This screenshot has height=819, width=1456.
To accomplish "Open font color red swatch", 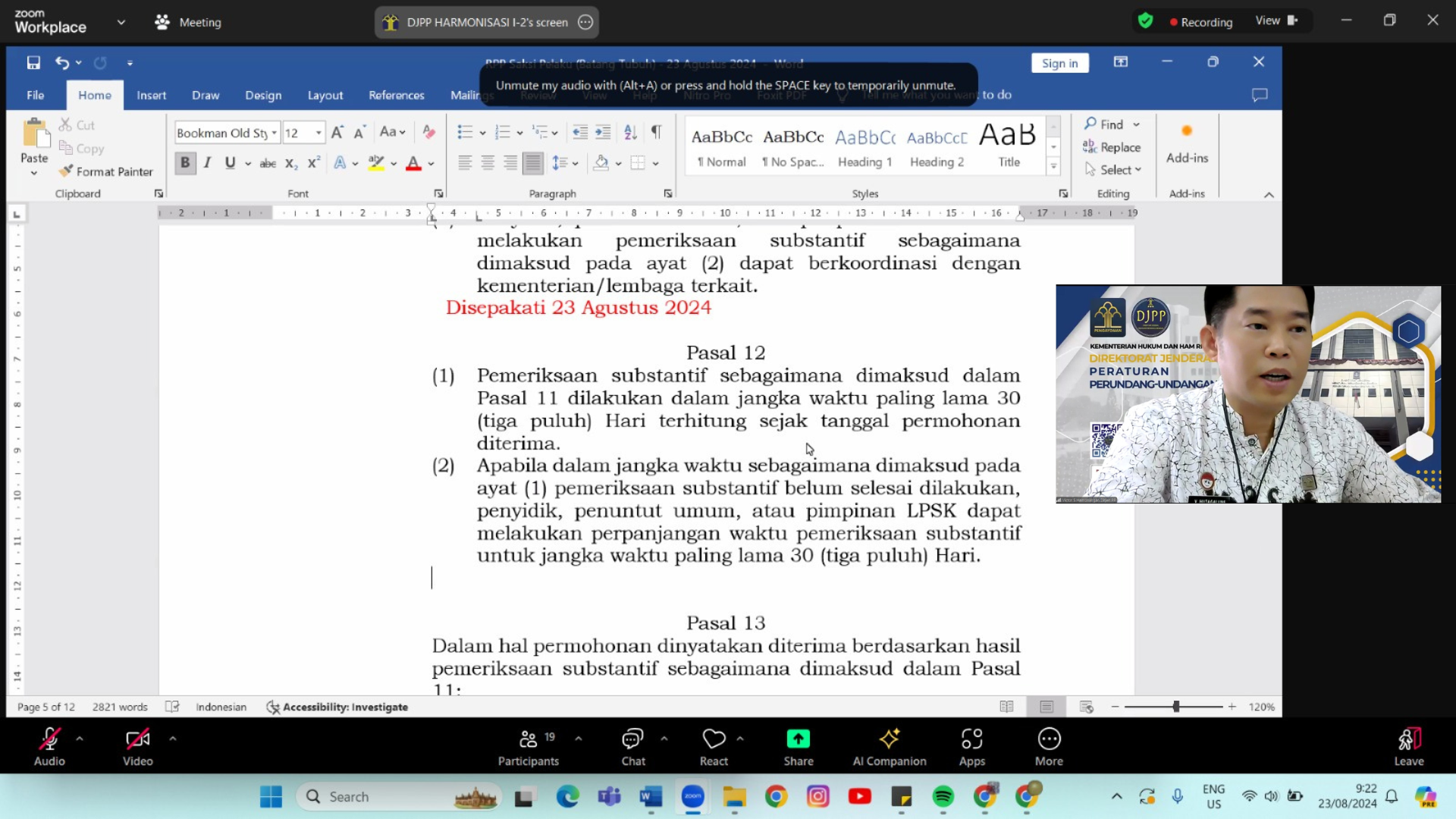I will click(413, 163).
